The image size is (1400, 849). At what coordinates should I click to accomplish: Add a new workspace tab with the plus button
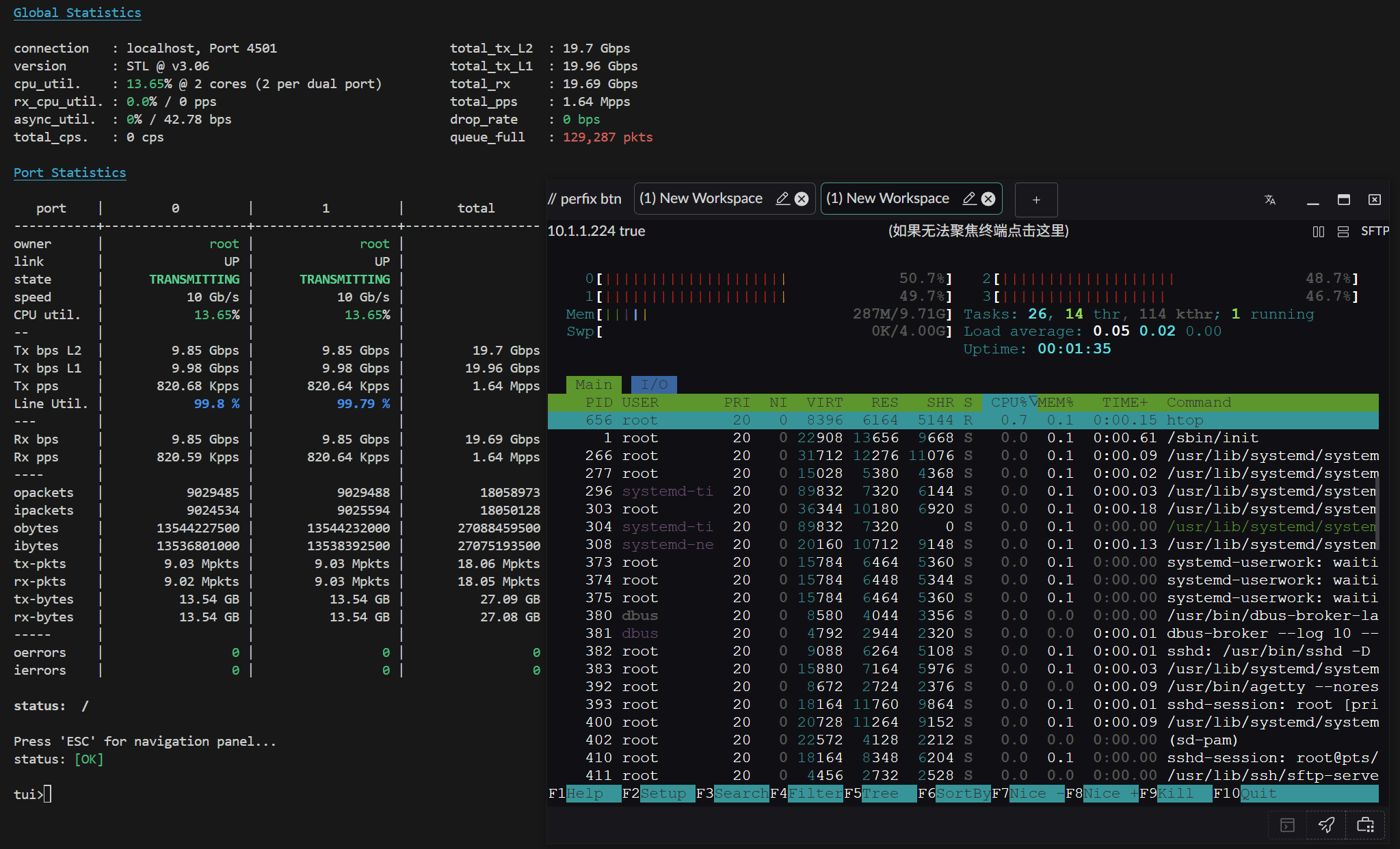point(1036,200)
